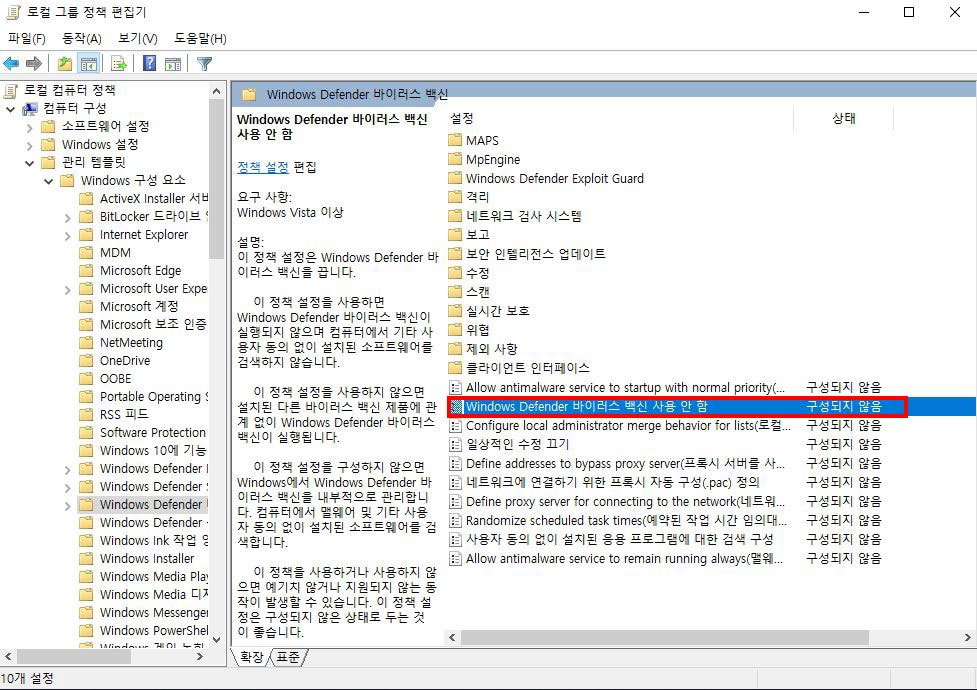
Task: Select the NetMeeting tree folder
Action: tap(131, 343)
